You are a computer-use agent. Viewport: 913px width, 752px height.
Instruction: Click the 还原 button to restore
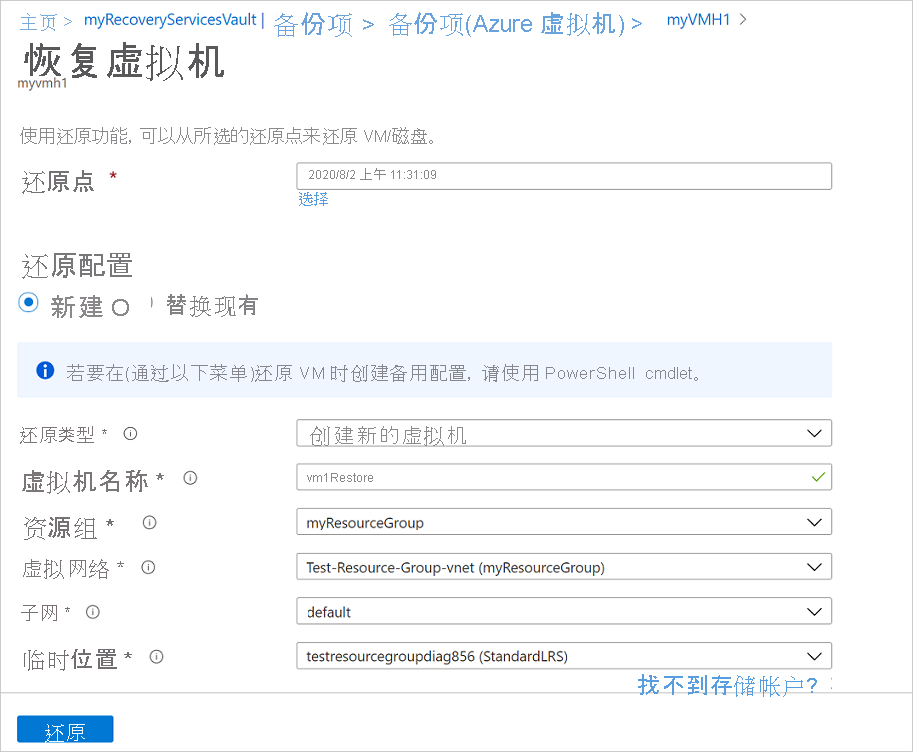(x=64, y=729)
